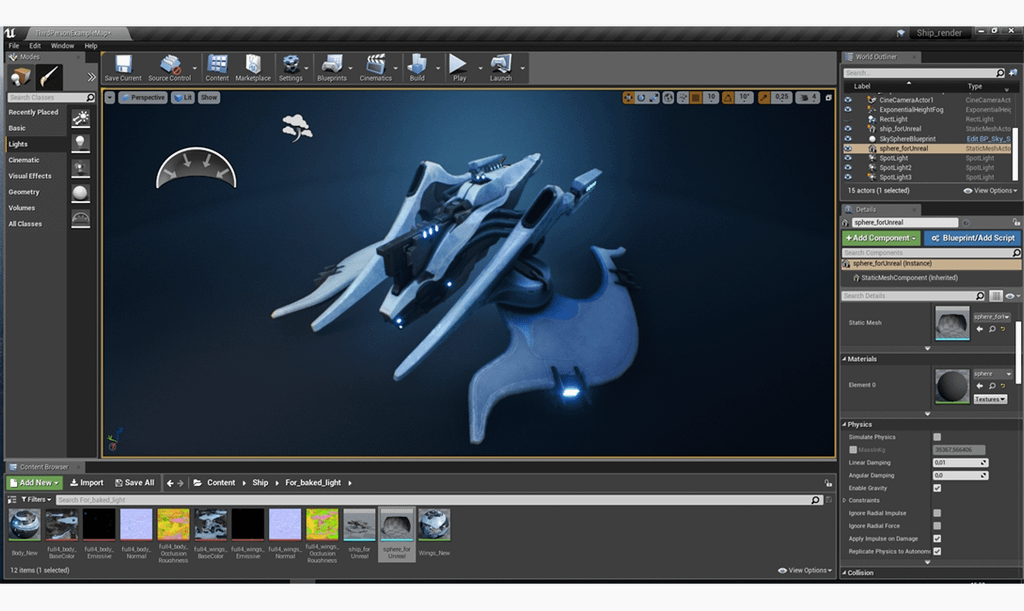Open the viewport Show menu
Viewport: 1024px width, 611px height.
[x=209, y=98]
